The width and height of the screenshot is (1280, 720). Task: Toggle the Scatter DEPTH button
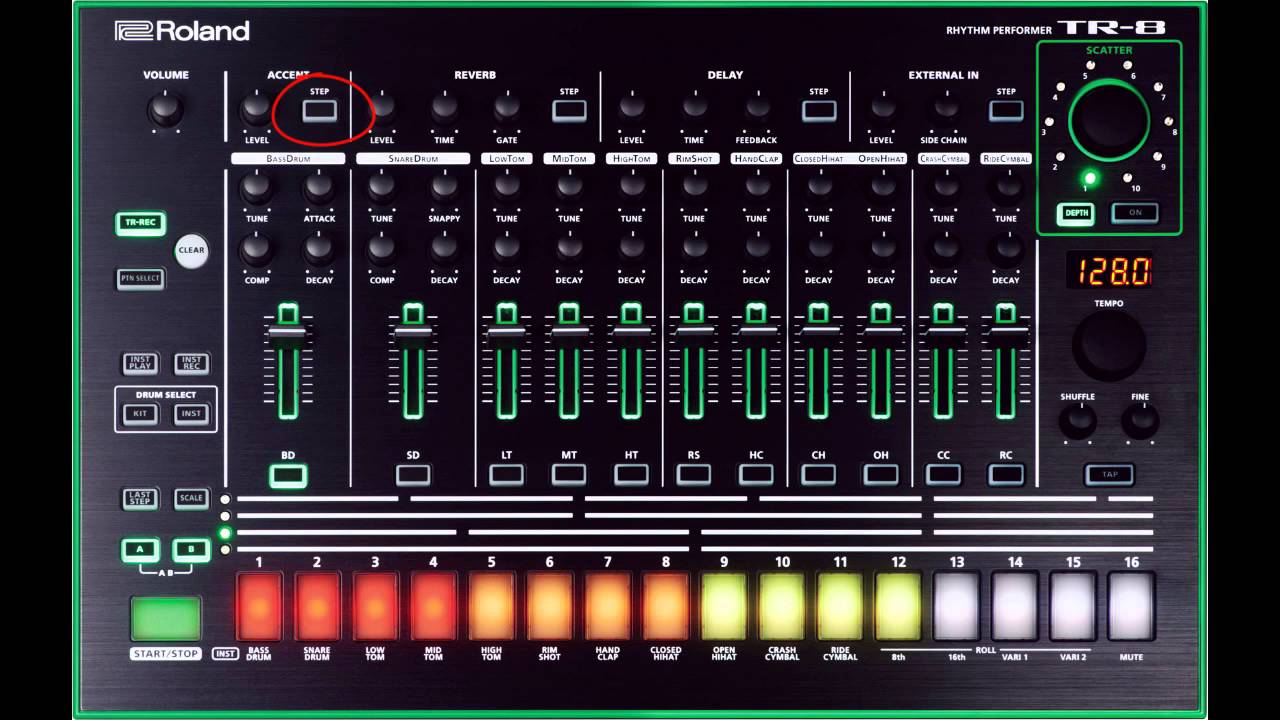(x=1076, y=213)
